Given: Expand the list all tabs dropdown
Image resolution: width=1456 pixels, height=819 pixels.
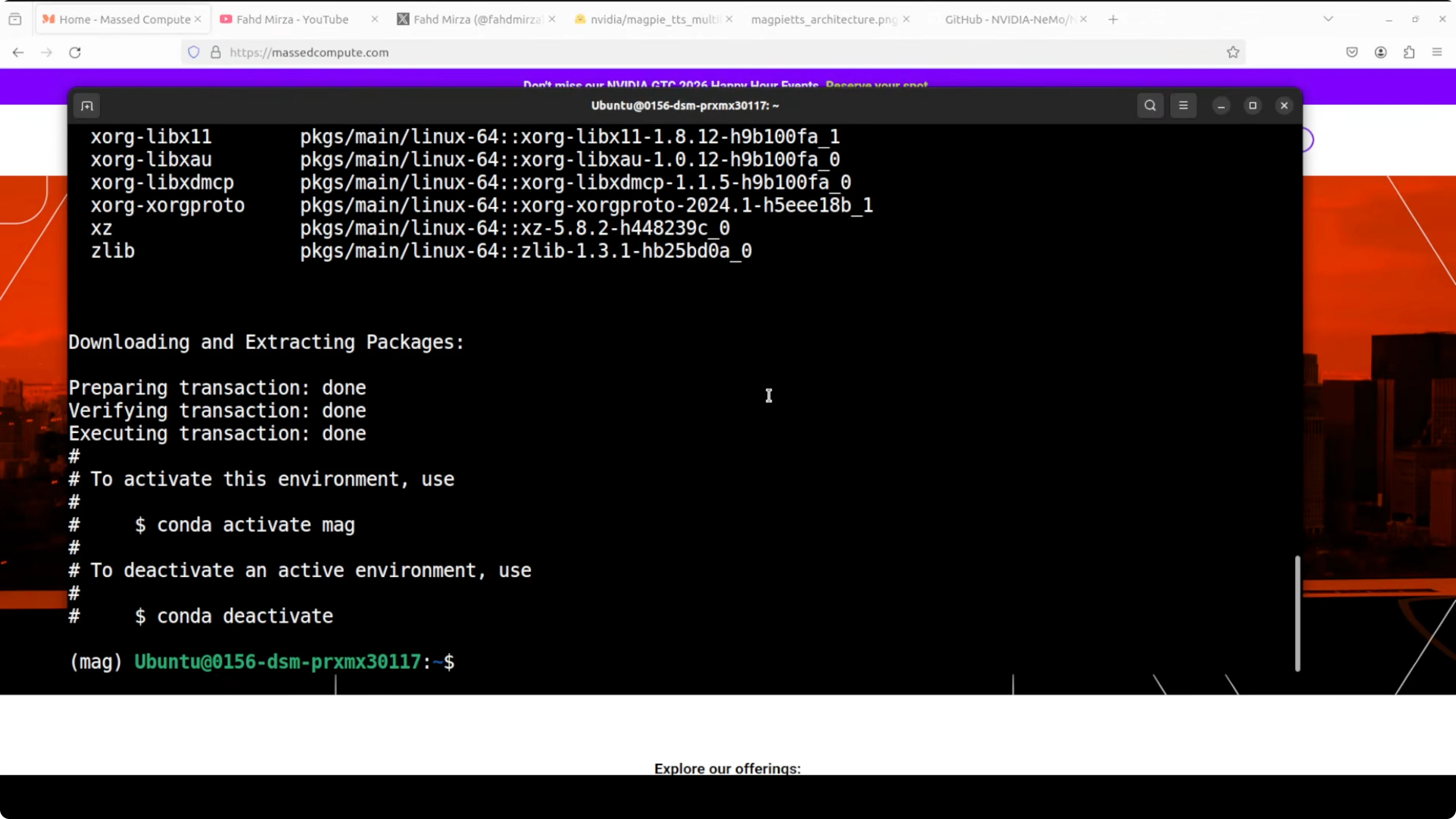Looking at the screenshot, I should coord(1328,19).
